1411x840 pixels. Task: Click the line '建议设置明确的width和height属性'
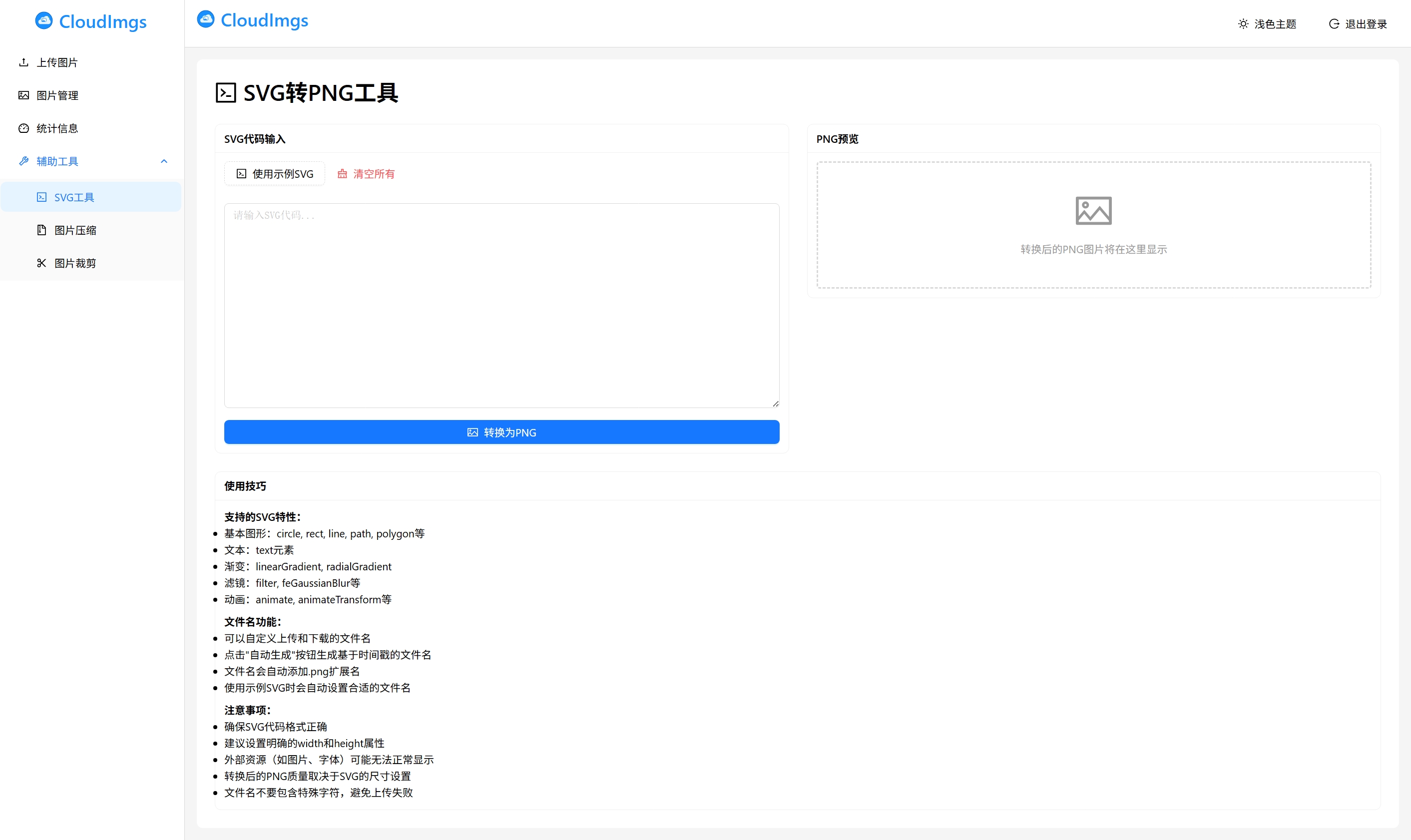pos(305,743)
